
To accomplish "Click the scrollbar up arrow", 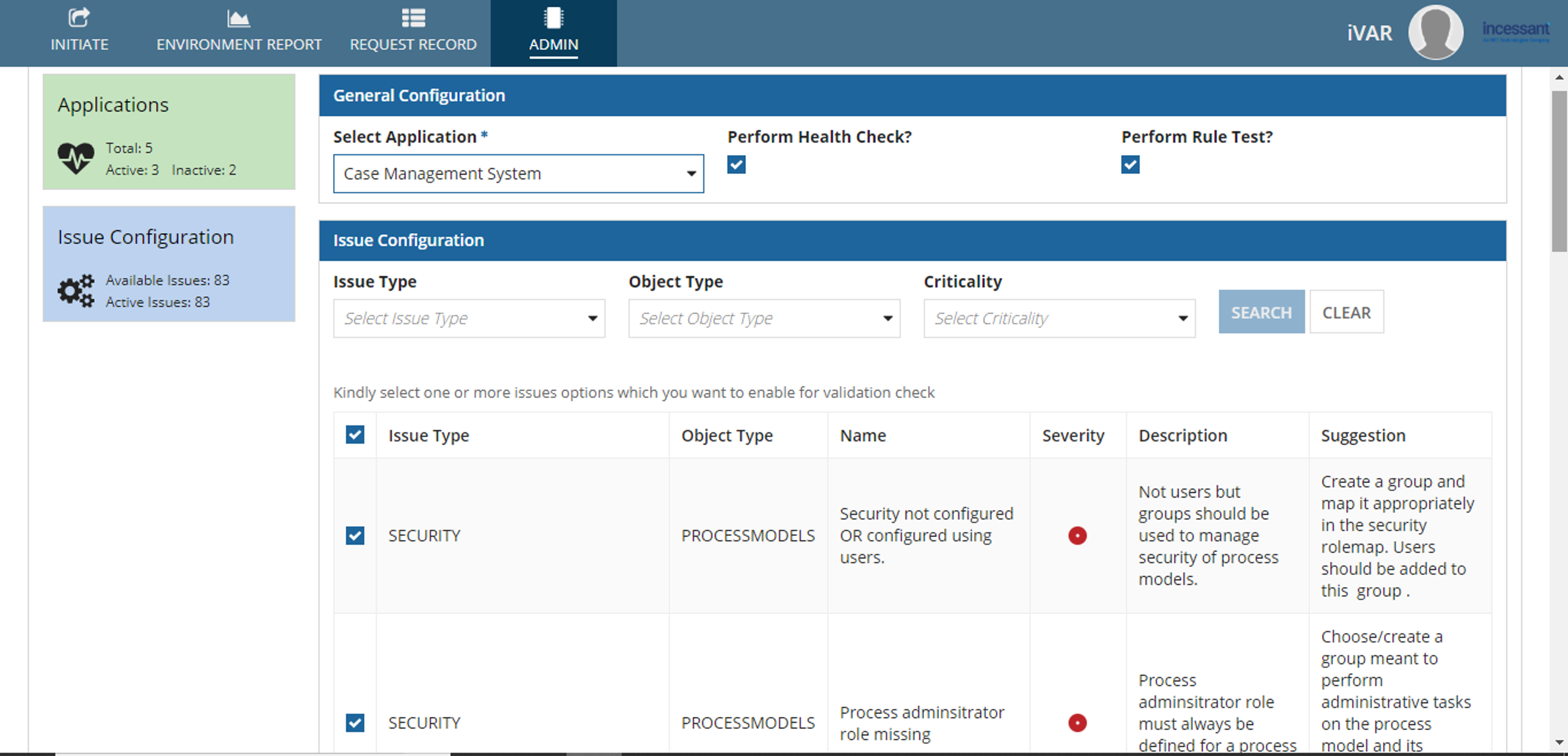I will tap(1559, 77).
